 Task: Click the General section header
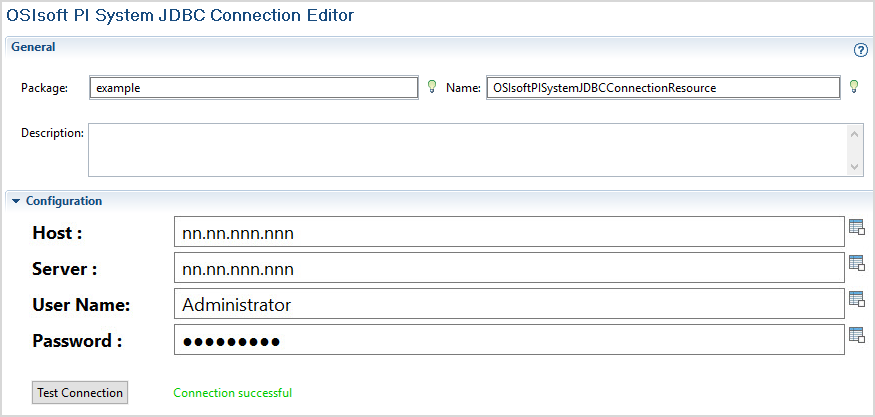(34, 47)
